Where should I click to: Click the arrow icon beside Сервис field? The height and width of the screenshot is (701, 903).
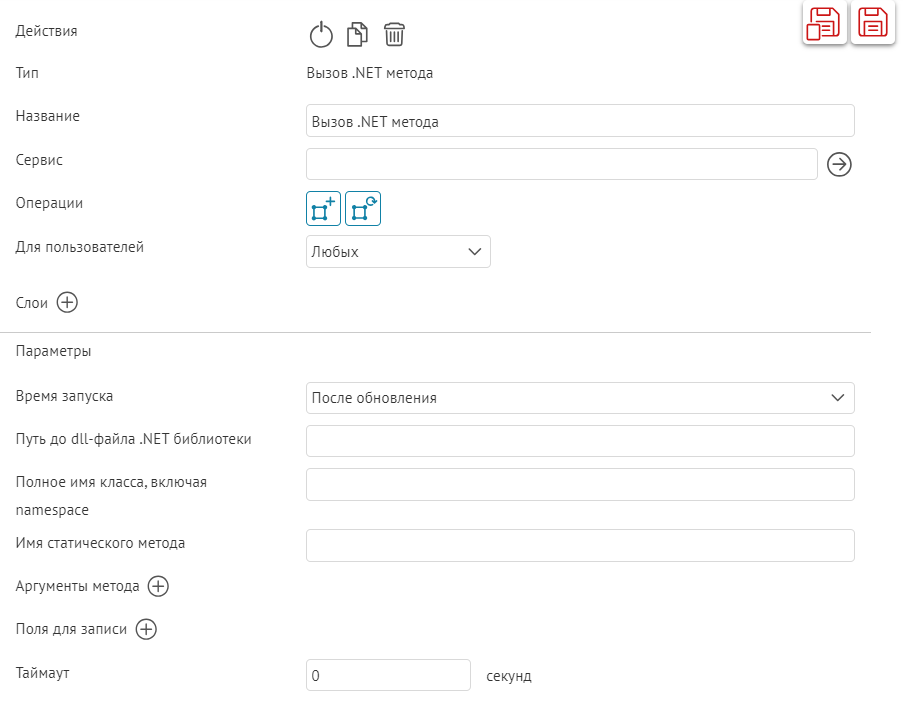coord(840,164)
